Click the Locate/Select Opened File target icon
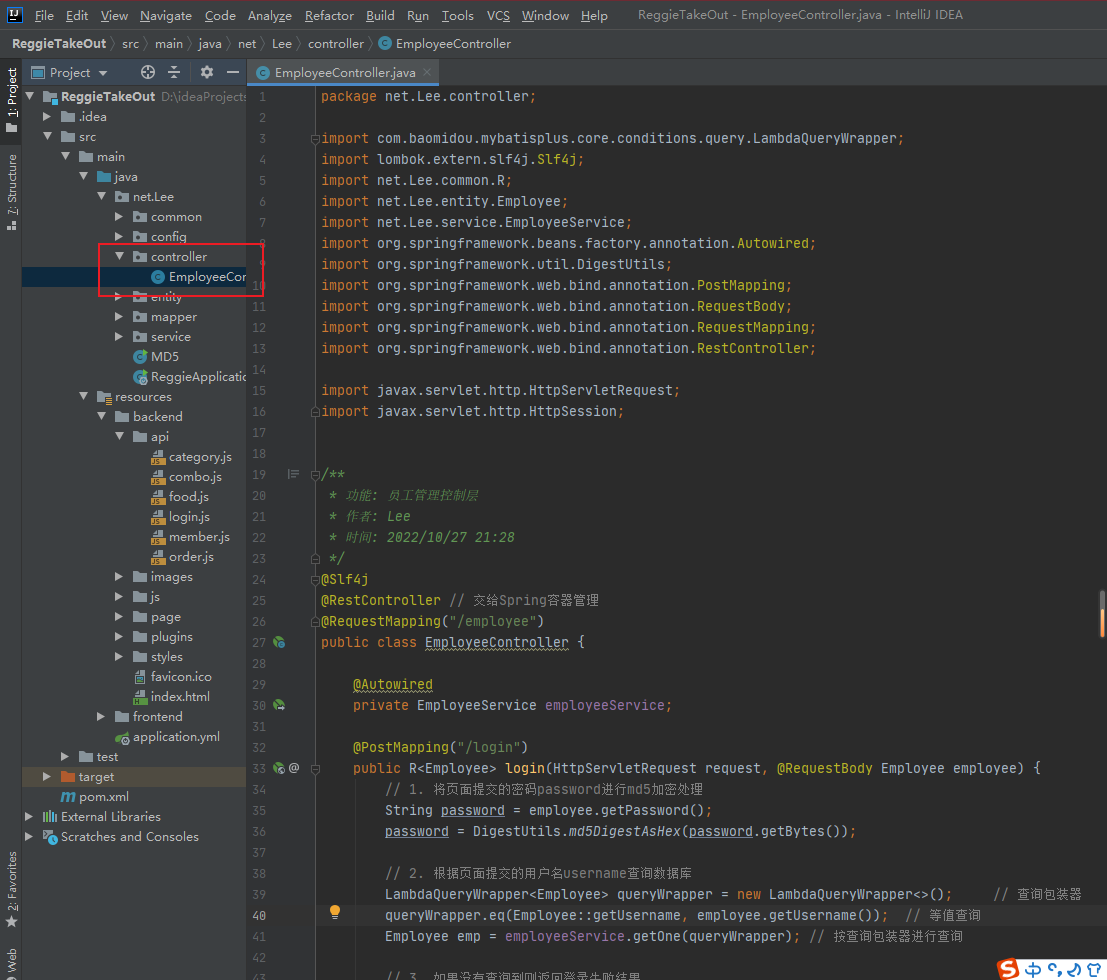 pos(148,72)
